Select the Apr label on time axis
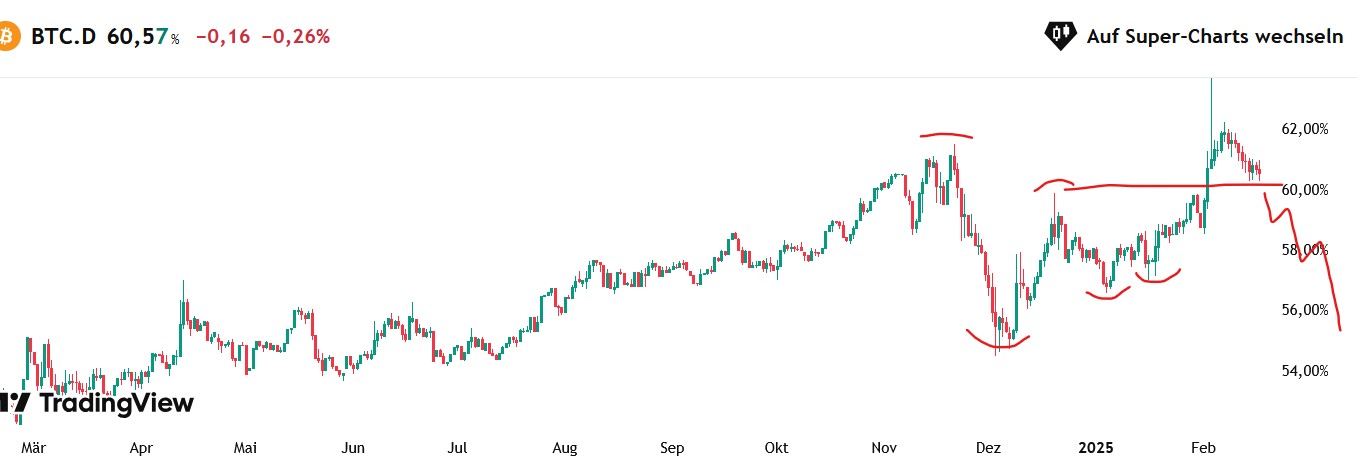1357x462 pixels. (141, 448)
